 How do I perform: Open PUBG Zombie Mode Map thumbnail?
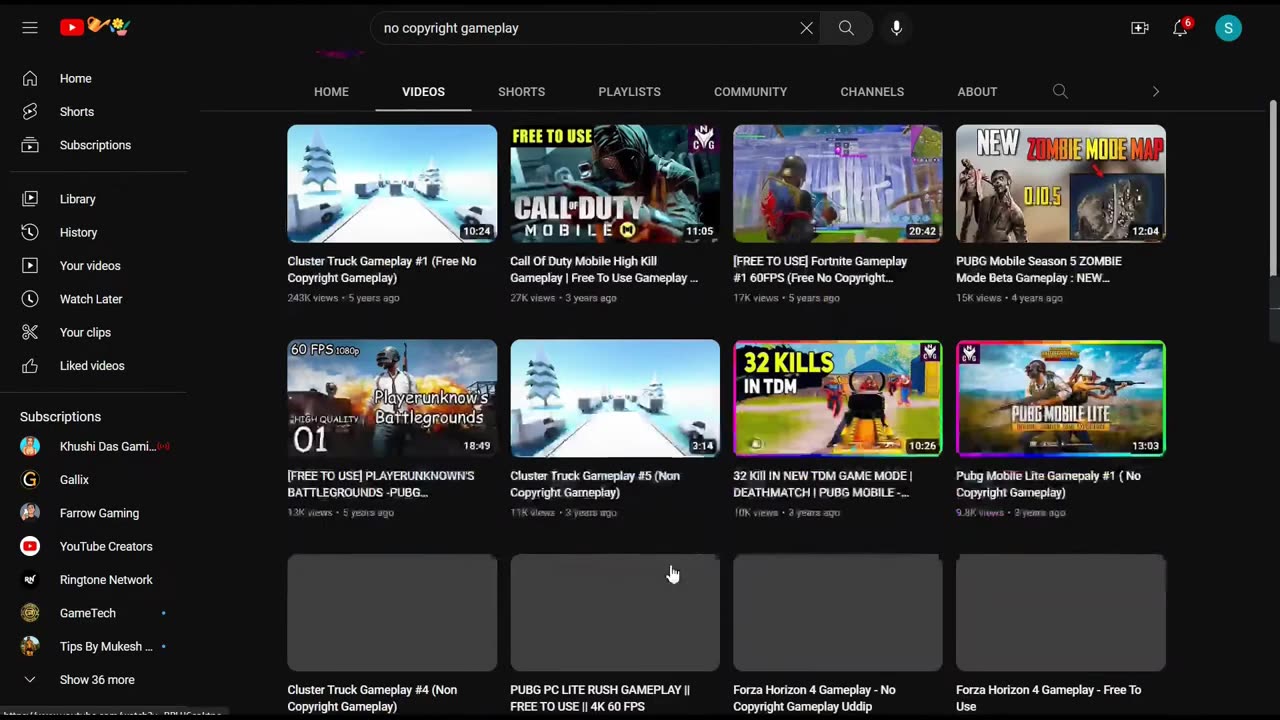point(1061,183)
